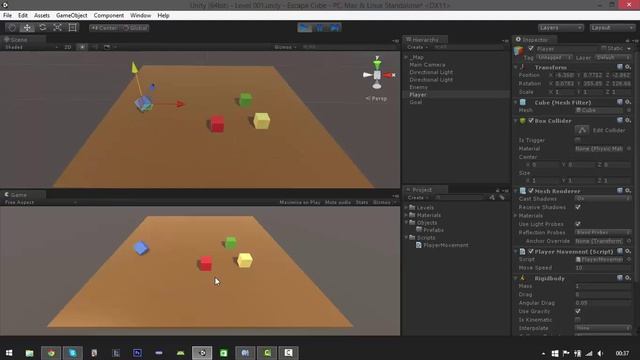Screen dimensions: 640x360
Task: Open the Component menu
Action: (109, 16)
